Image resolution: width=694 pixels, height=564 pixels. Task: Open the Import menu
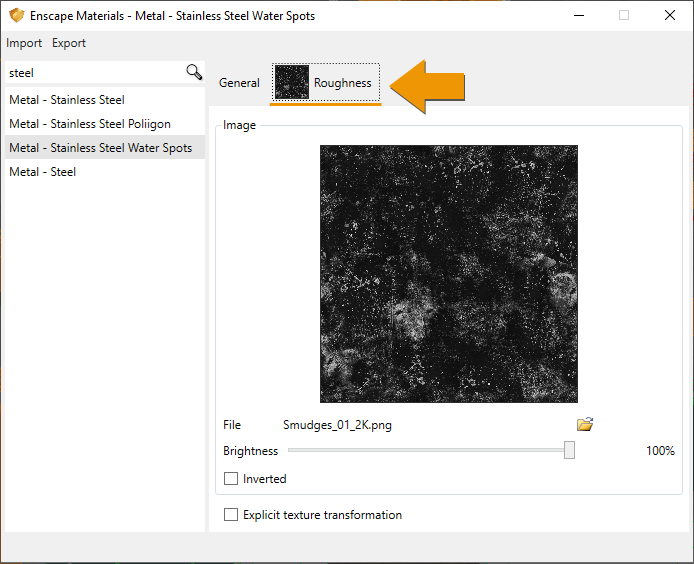pos(24,43)
